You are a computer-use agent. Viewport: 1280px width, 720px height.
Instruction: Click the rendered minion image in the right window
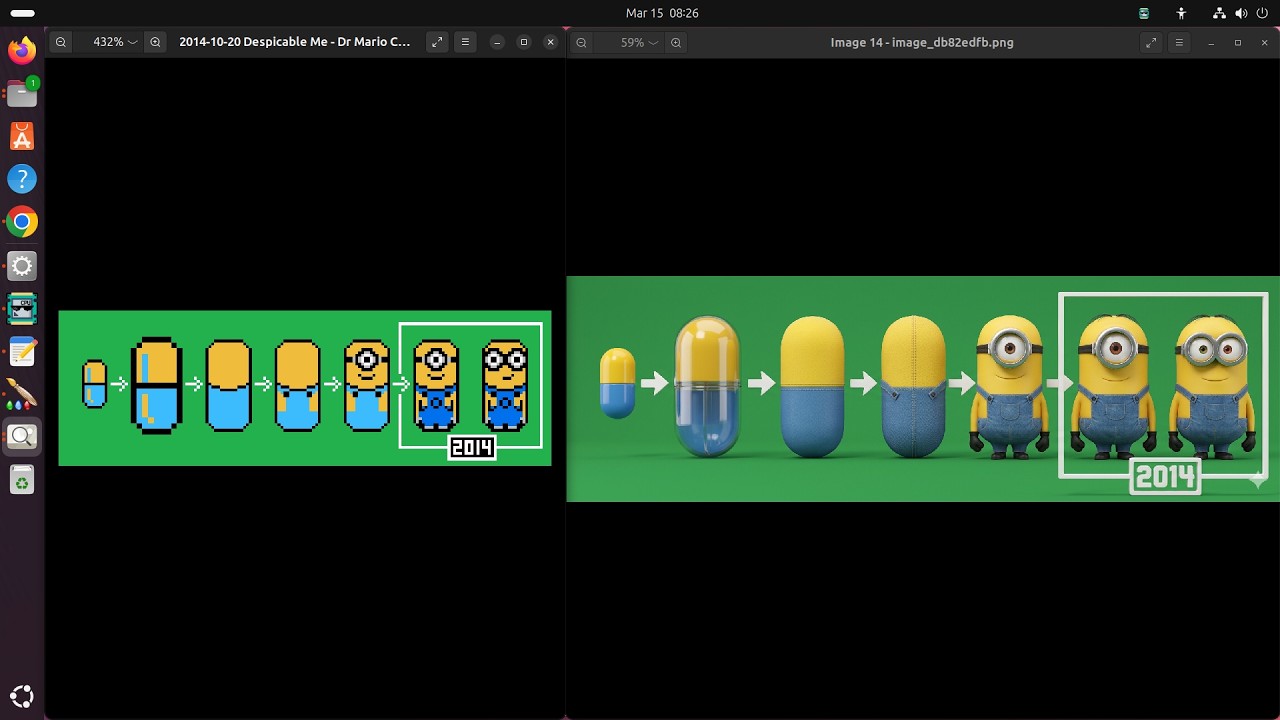923,389
